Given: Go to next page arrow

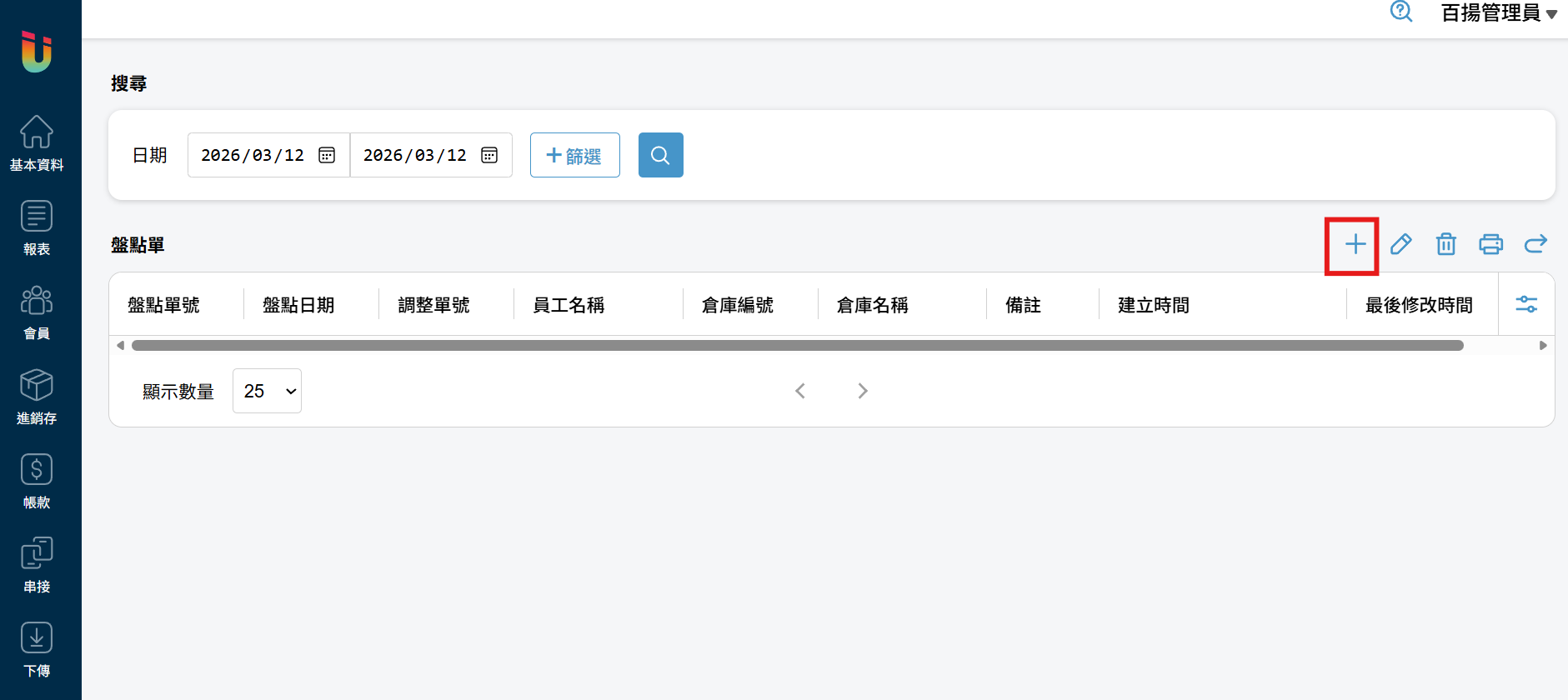Looking at the screenshot, I should pos(863,391).
